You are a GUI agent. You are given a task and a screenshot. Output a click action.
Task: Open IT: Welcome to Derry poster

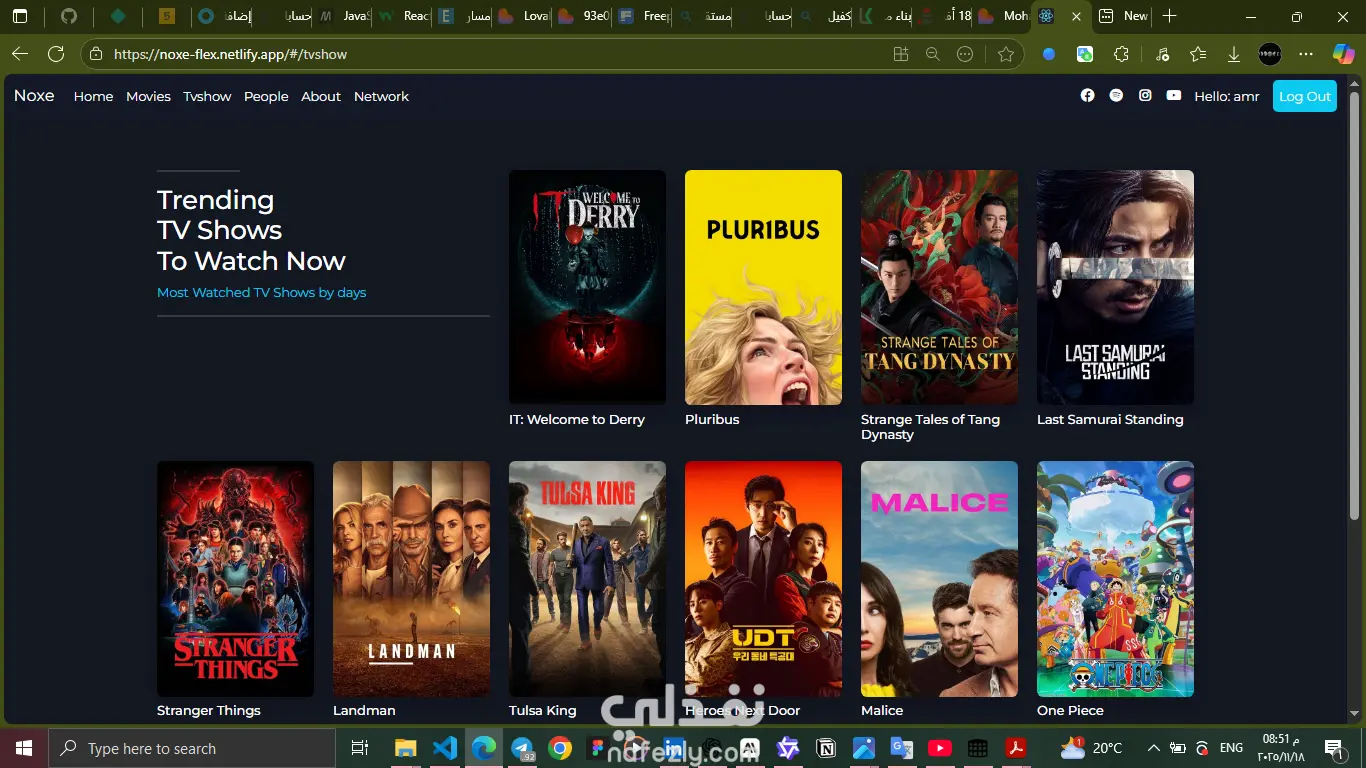[x=587, y=287]
